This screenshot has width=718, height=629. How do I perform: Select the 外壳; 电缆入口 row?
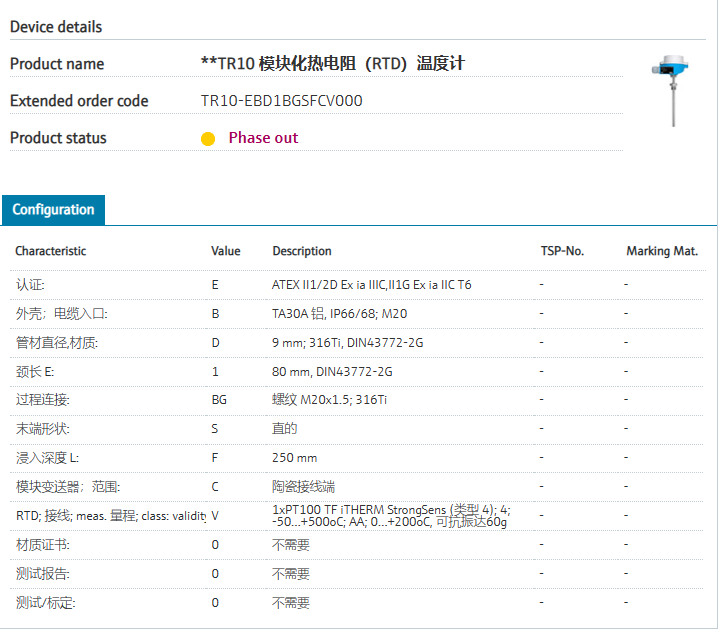60,314
